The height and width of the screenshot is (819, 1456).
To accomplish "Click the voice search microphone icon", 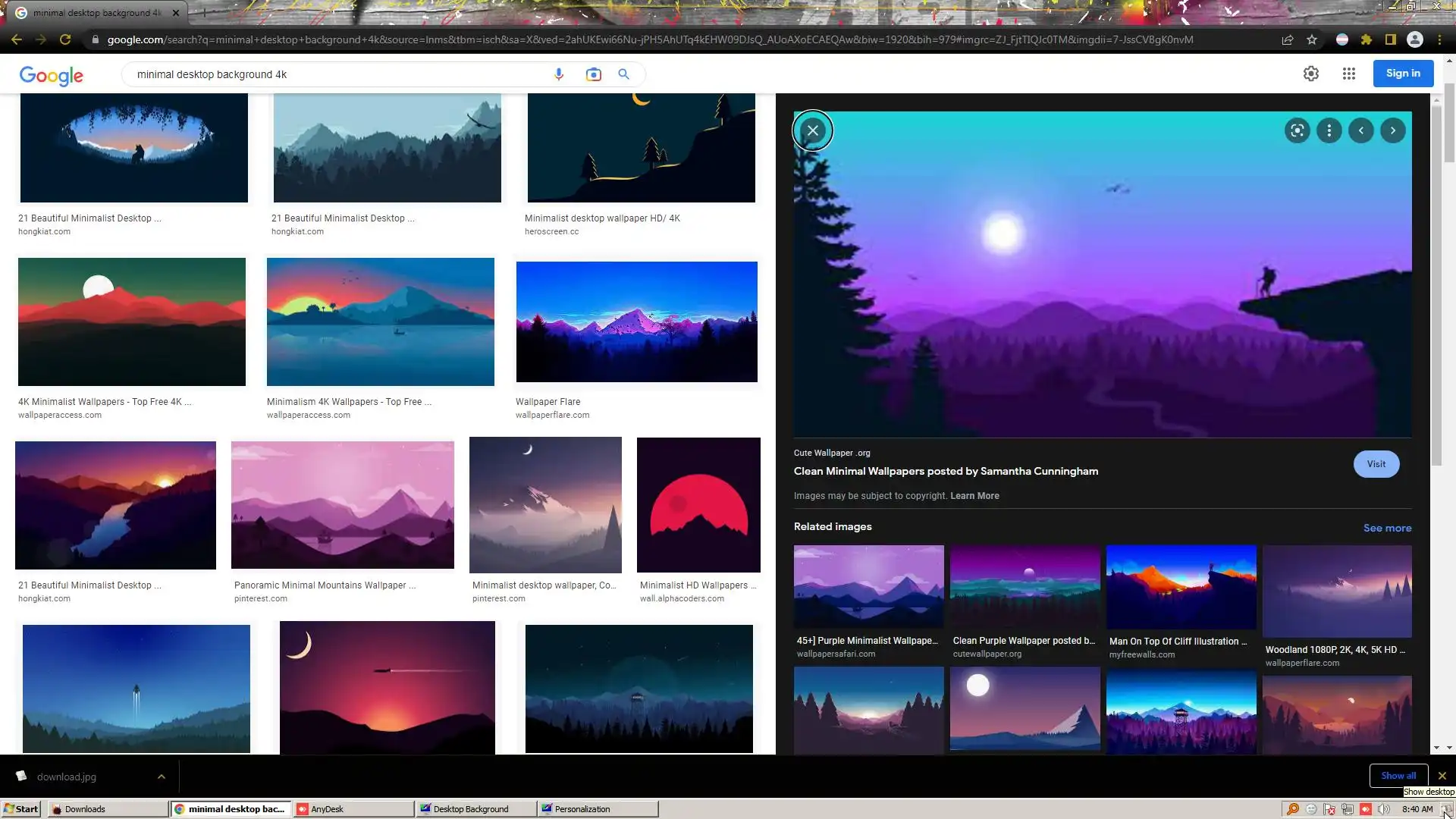I will point(559,74).
